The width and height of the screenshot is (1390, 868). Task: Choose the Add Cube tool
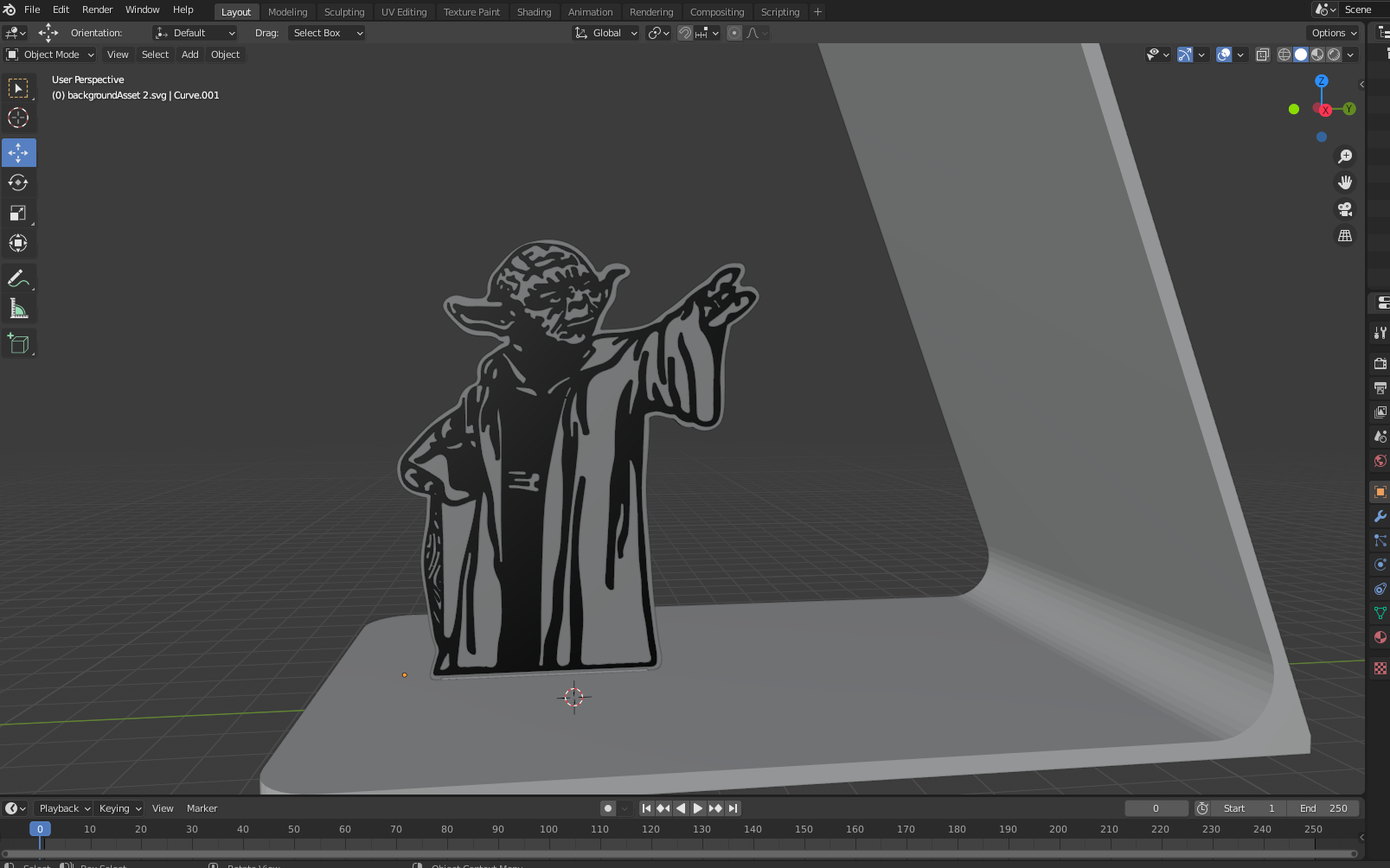pos(18,343)
